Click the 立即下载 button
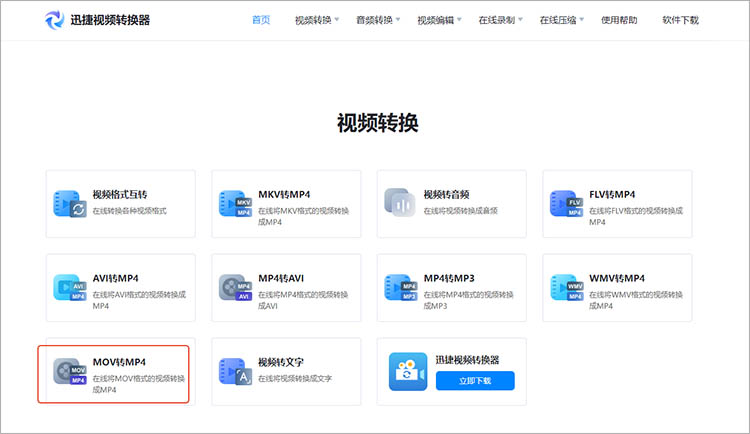 point(475,381)
